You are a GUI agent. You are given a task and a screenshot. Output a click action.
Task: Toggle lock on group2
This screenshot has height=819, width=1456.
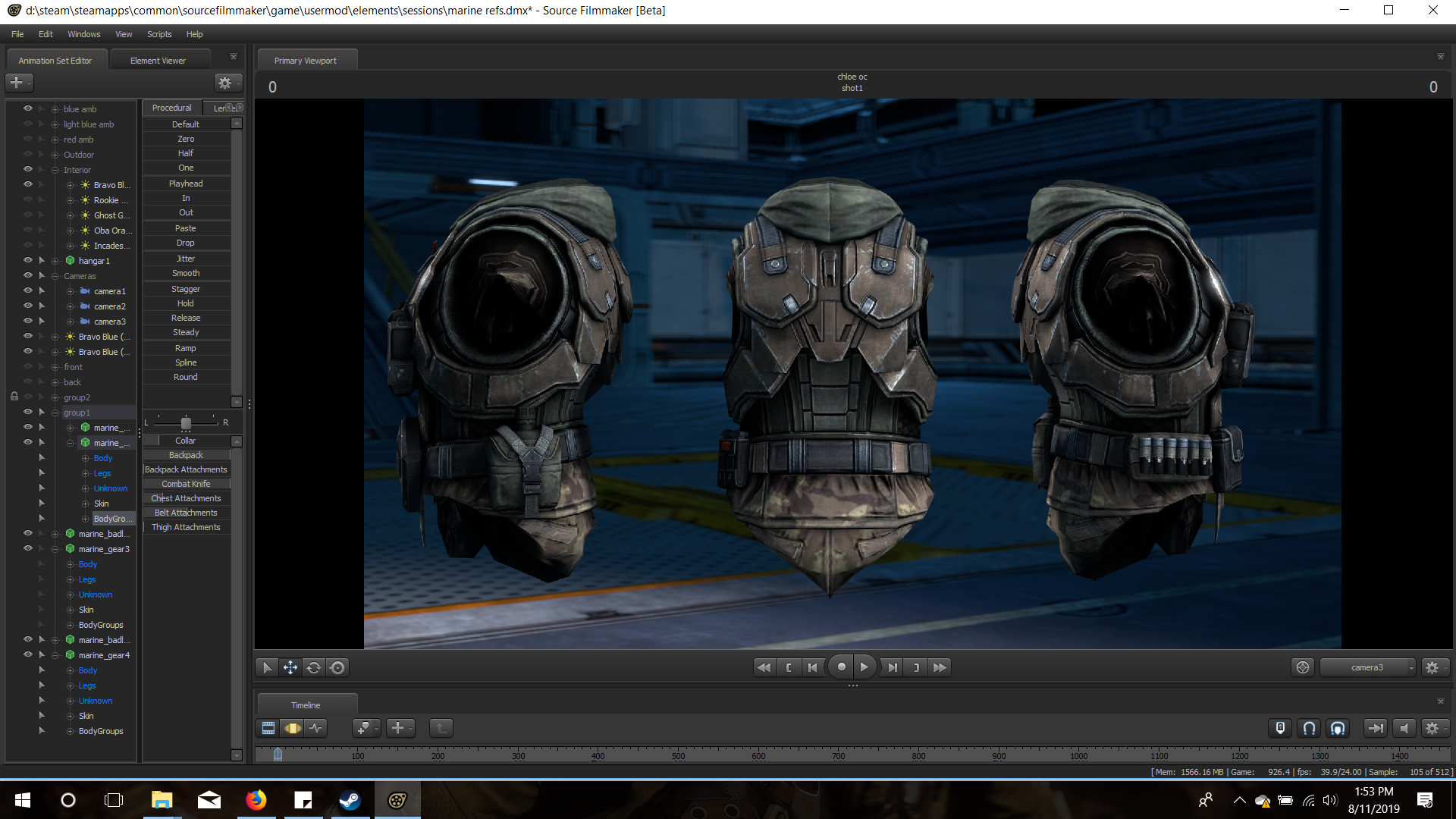[x=14, y=397]
